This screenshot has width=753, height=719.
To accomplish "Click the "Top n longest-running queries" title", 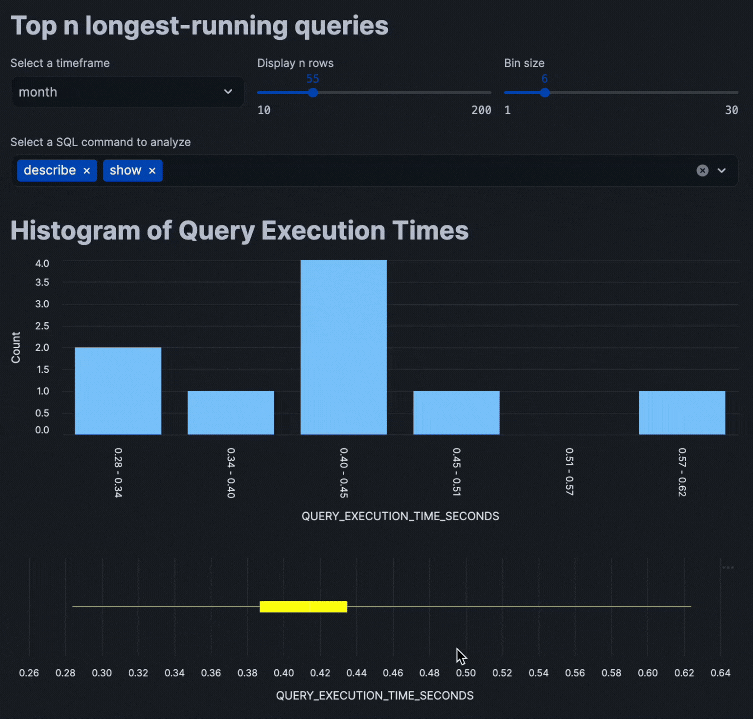I will coord(199,26).
